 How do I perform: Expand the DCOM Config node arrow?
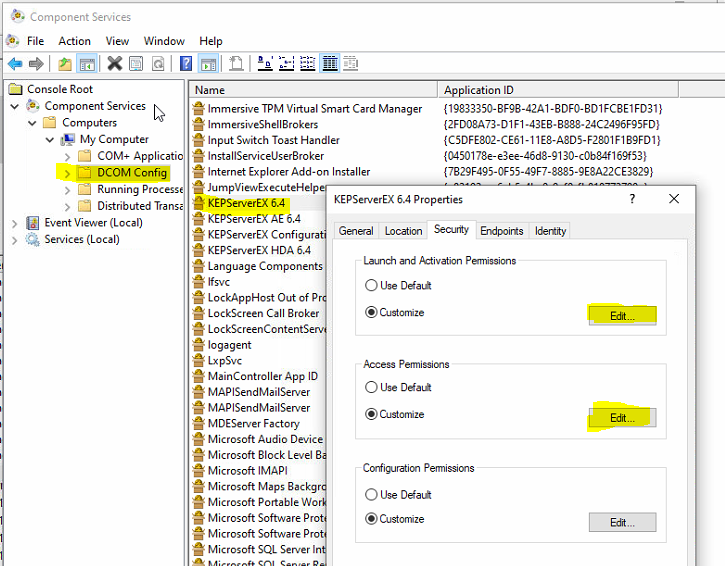click(68, 173)
